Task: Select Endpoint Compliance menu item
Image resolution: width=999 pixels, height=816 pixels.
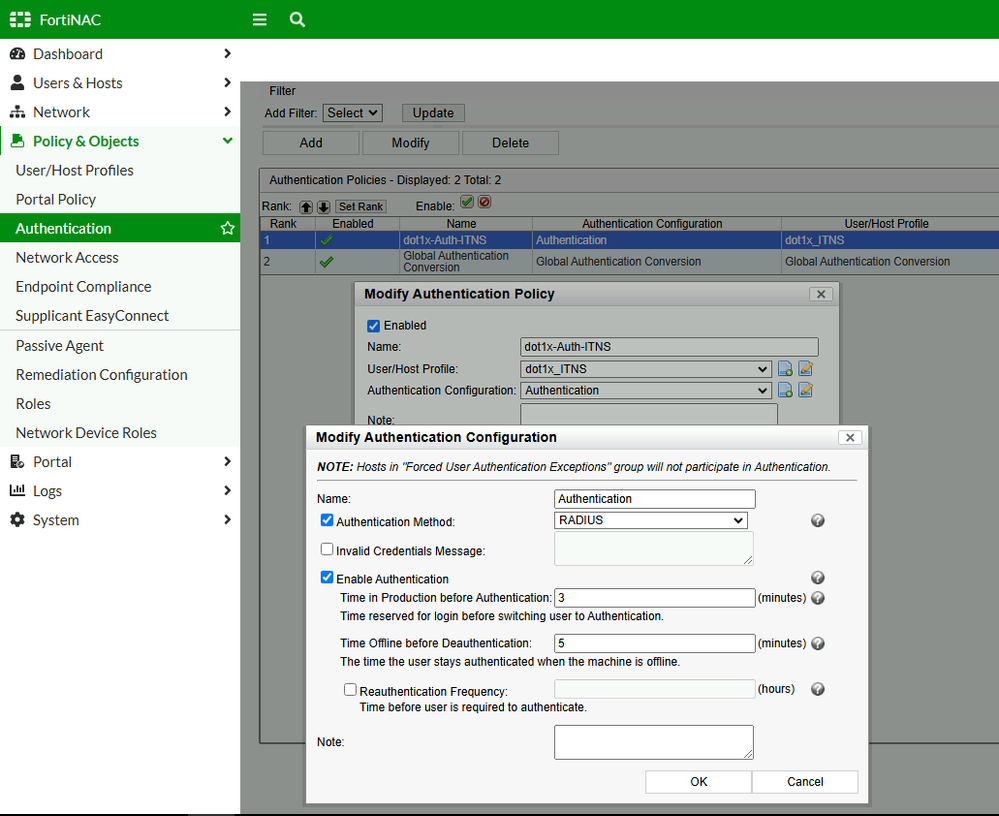Action: (x=83, y=286)
